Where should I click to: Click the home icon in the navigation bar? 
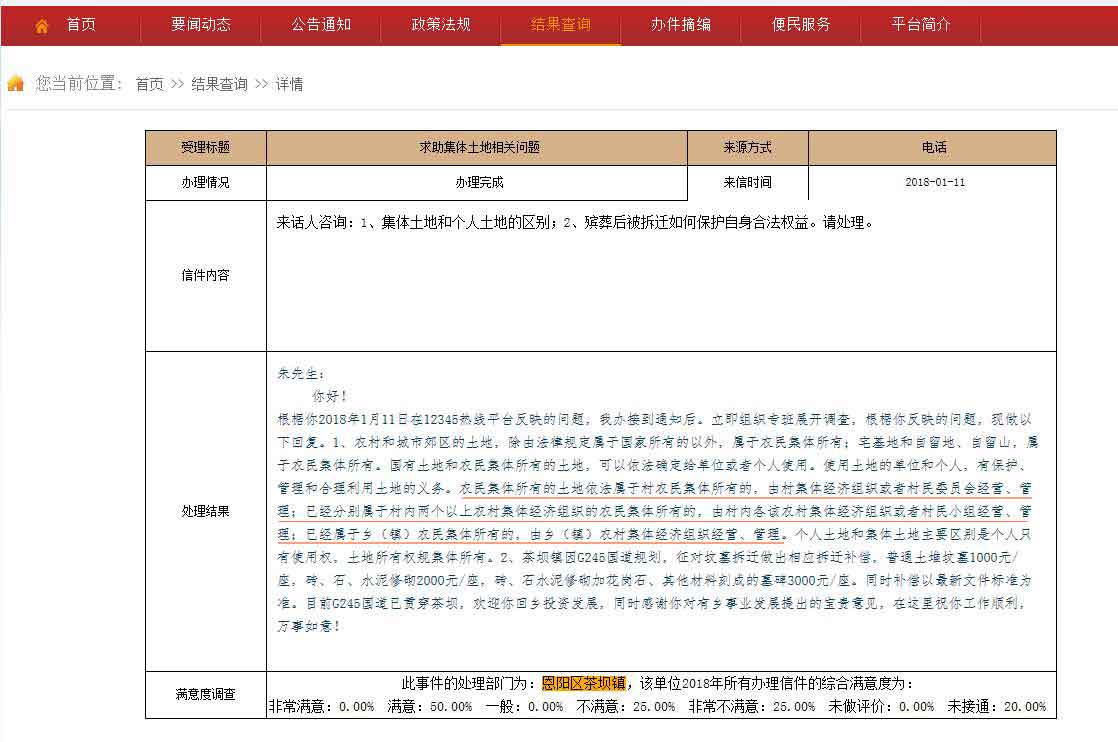(41, 26)
